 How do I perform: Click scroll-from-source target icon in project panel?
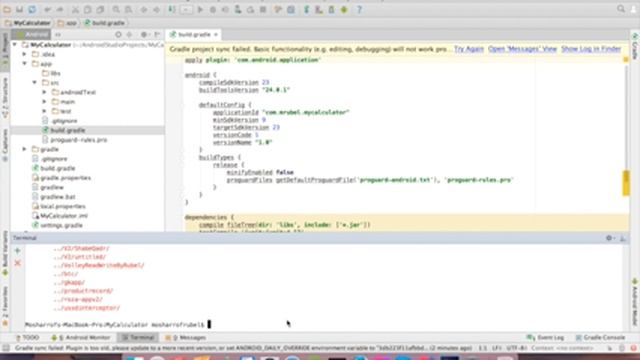(x=118, y=35)
